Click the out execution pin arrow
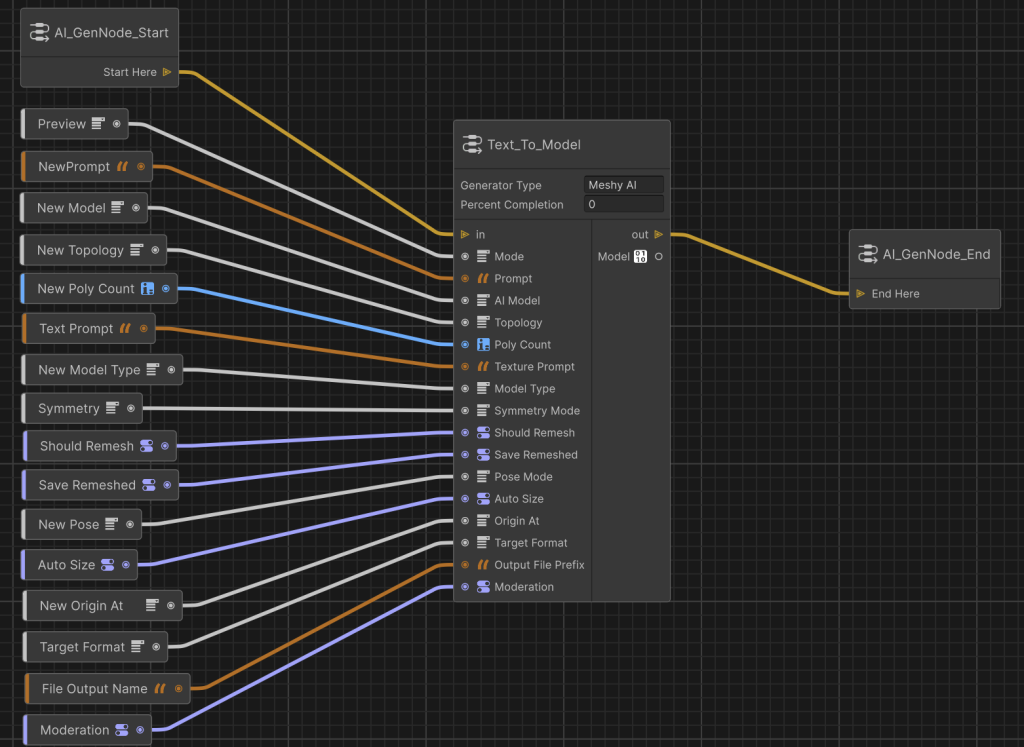The image size is (1024, 747). (x=658, y=235)
